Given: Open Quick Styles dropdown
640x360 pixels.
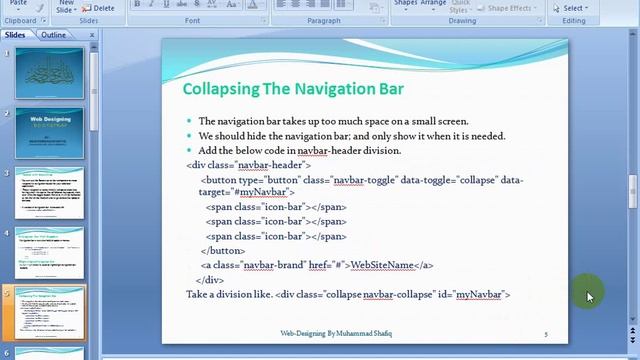Looking at the screenshot, I should point(460,7).
